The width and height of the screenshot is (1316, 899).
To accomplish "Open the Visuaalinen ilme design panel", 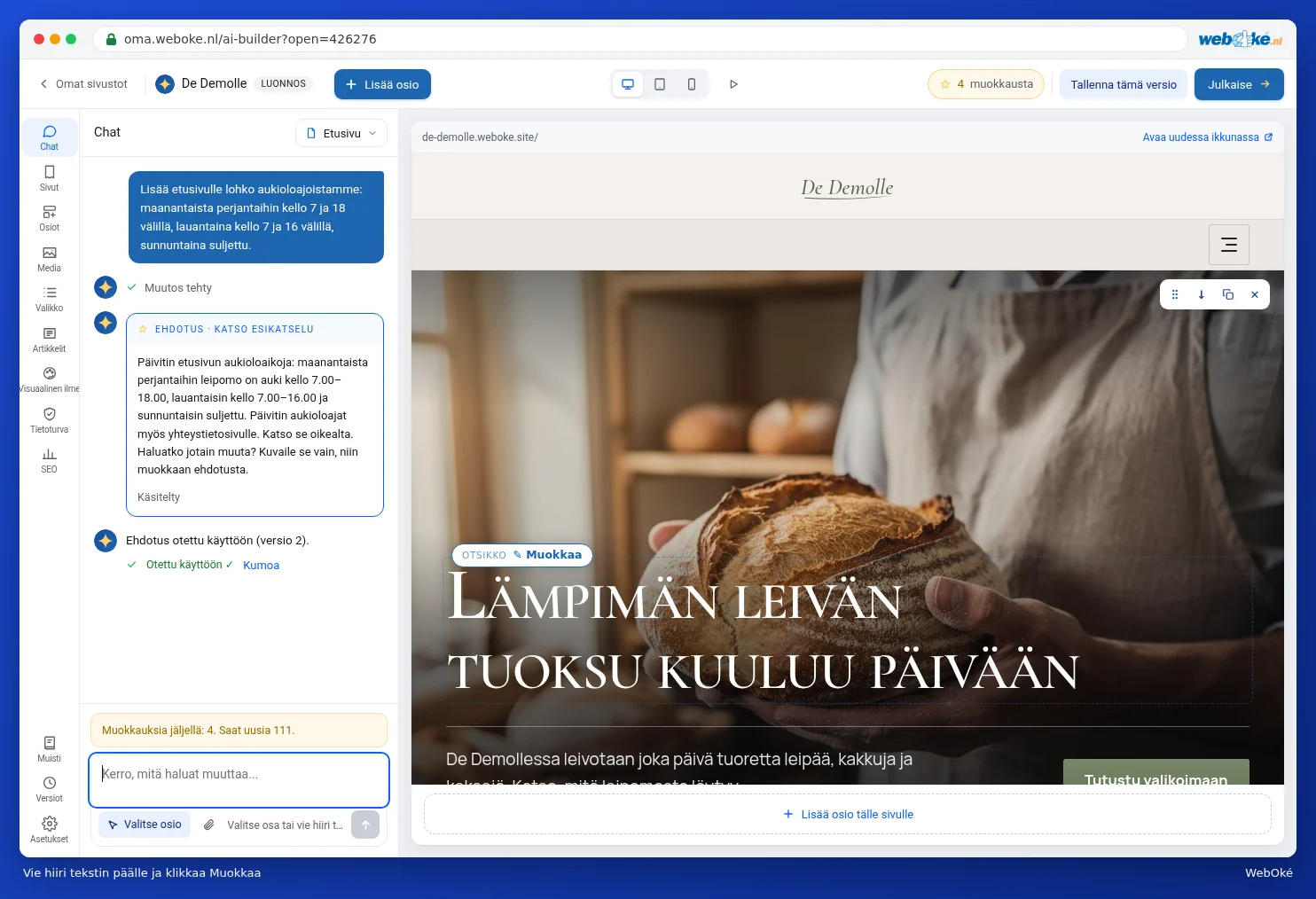I will [x=50, y=379].
